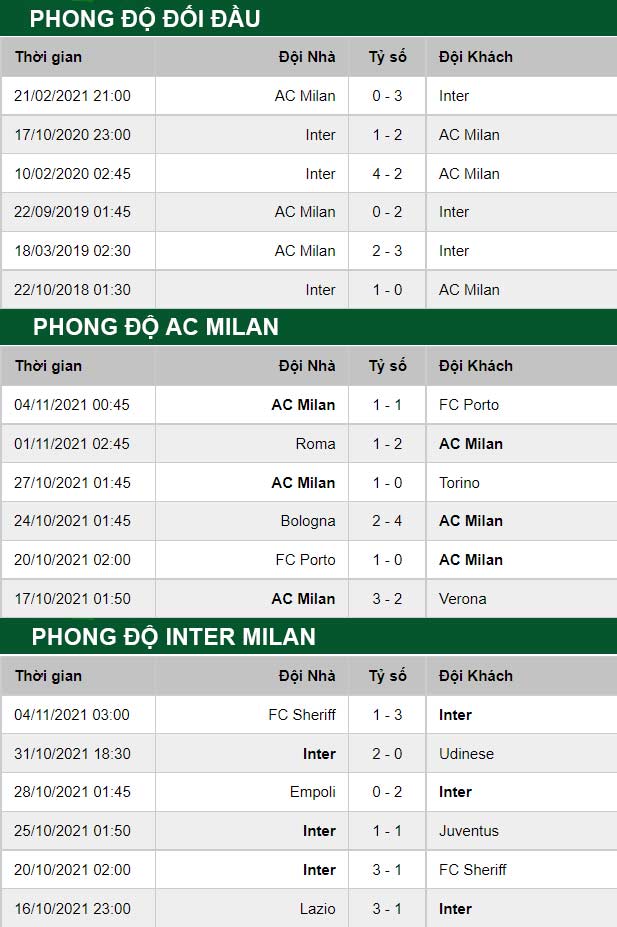Select Juventus in the Inter form table
617x927 pixels.
point(468,831)
